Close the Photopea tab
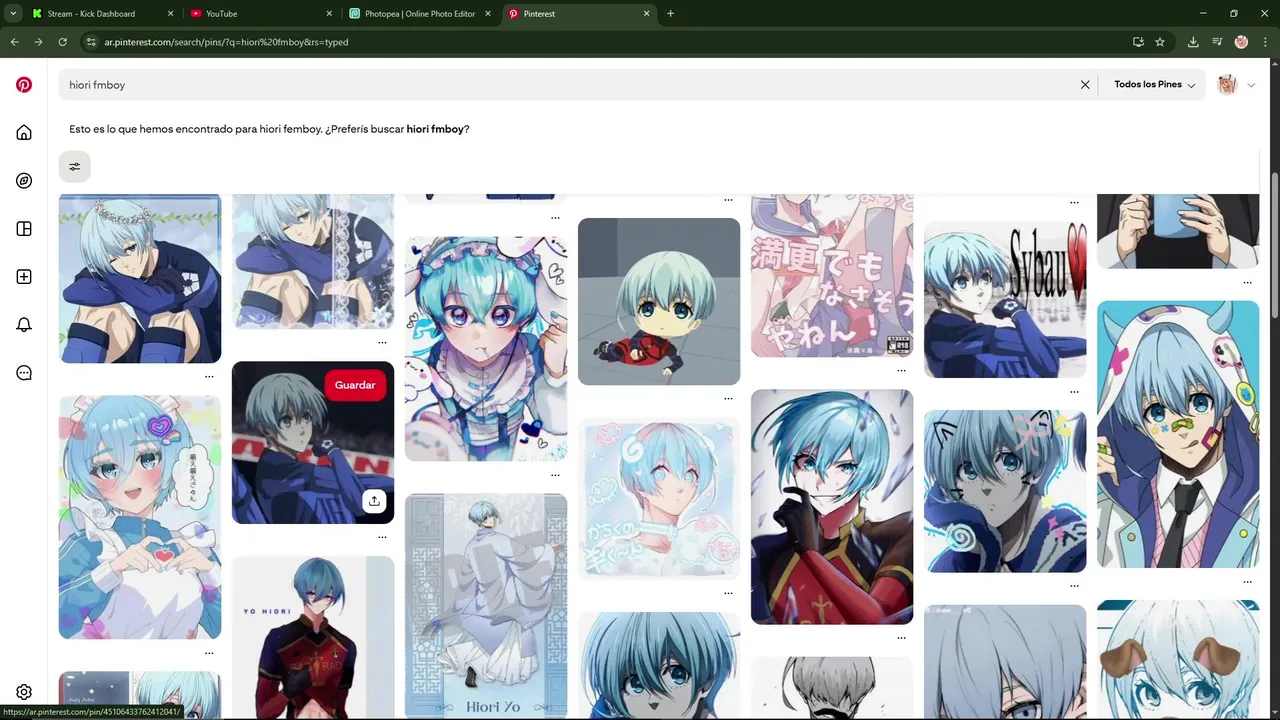This screenshot has width=1280, height=720. click(488, 14)
